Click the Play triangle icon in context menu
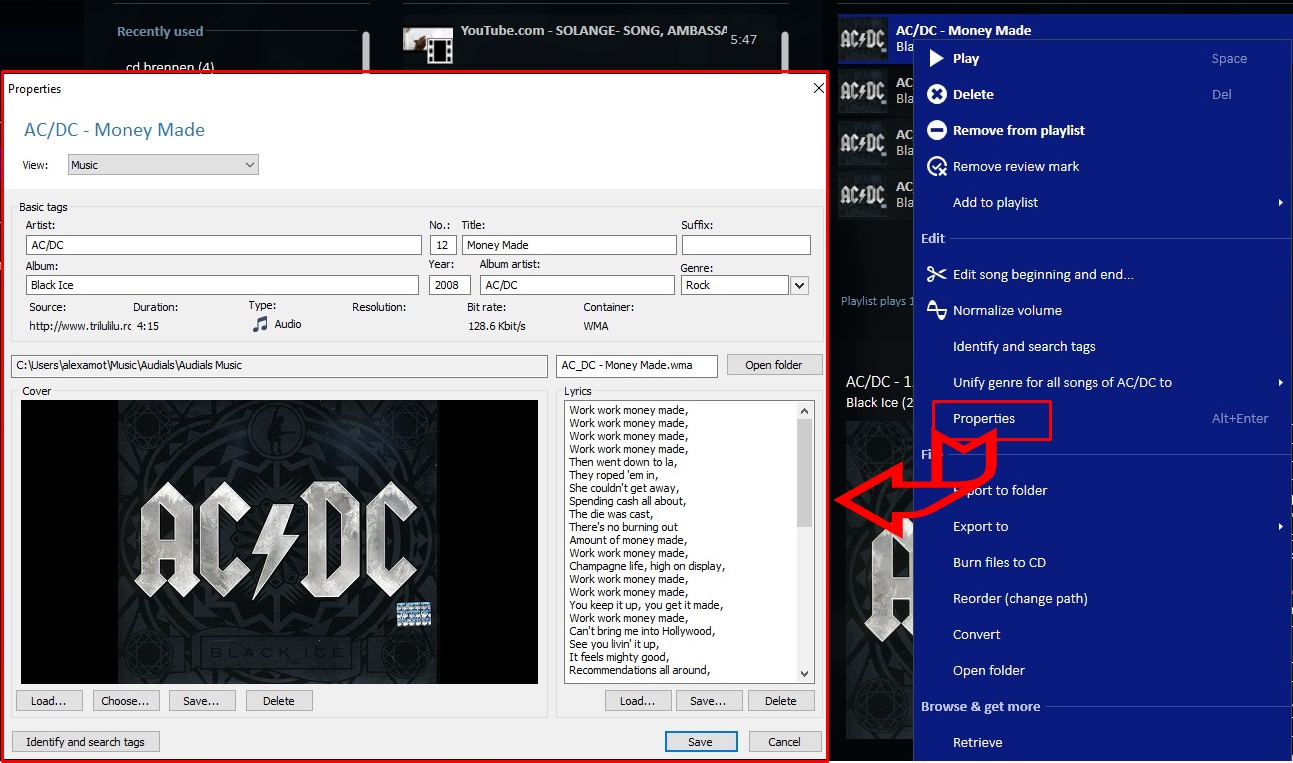 click(937, 58)
